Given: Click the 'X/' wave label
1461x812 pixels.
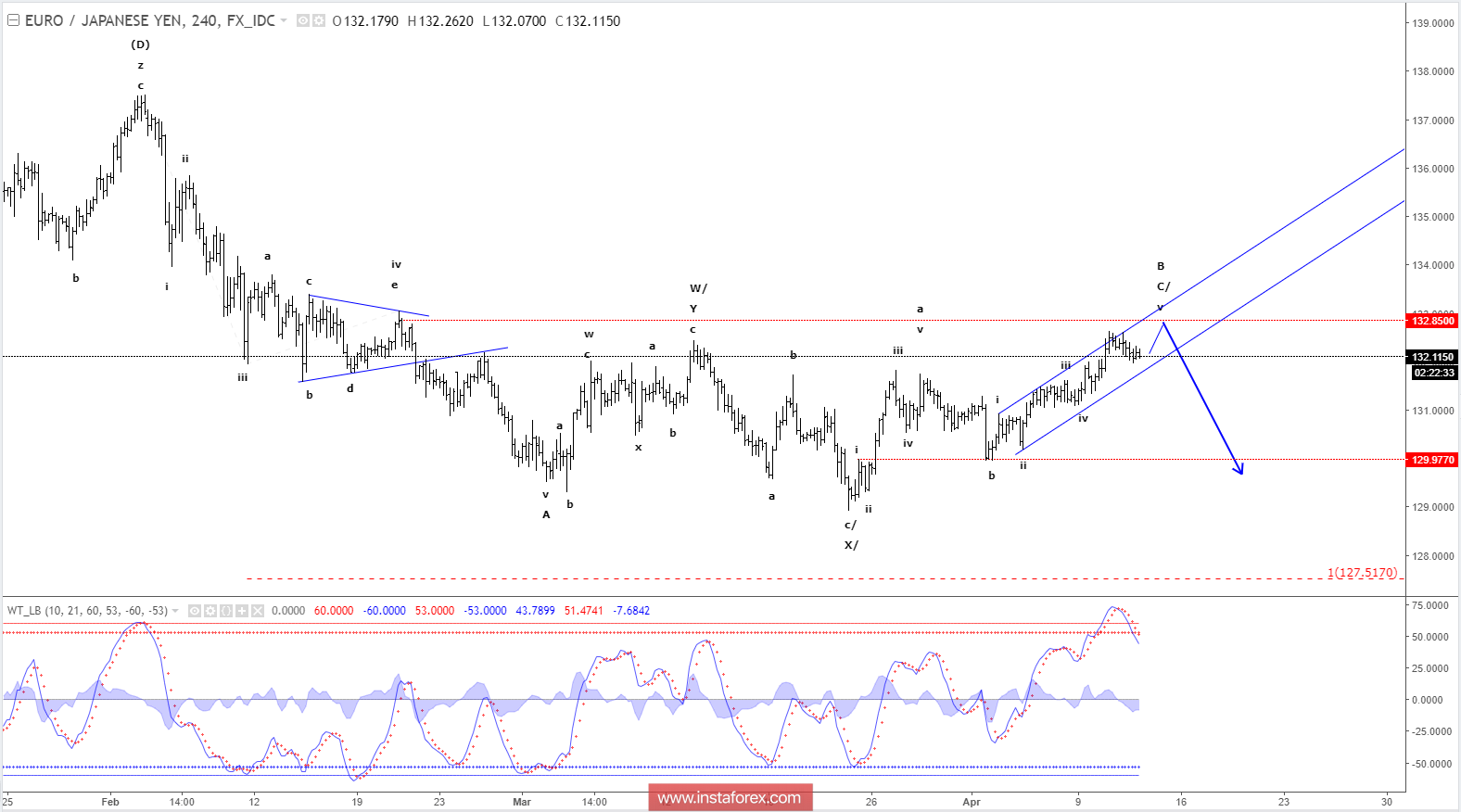Looking at the screenshot, I should tap(851, 545).
